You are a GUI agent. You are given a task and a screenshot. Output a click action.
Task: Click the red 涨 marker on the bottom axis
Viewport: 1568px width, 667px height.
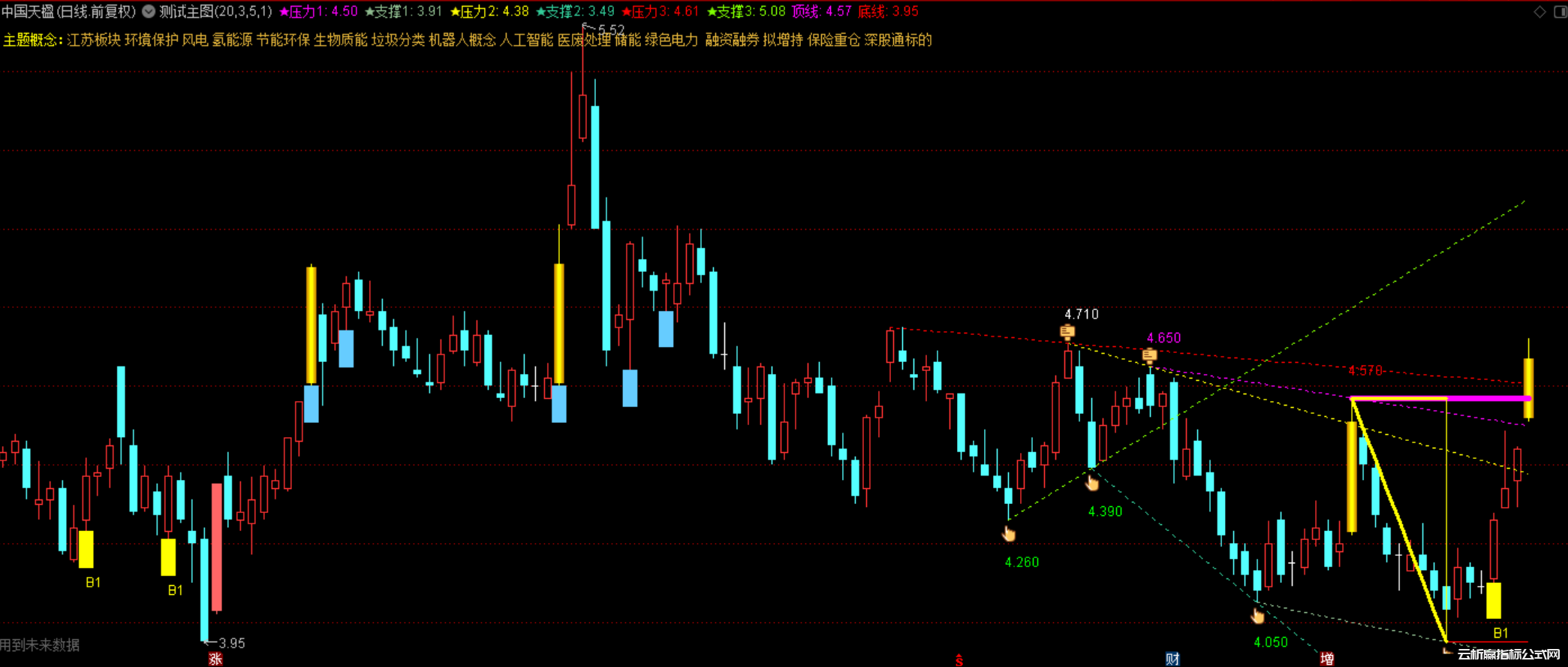(x=215, y=659)
